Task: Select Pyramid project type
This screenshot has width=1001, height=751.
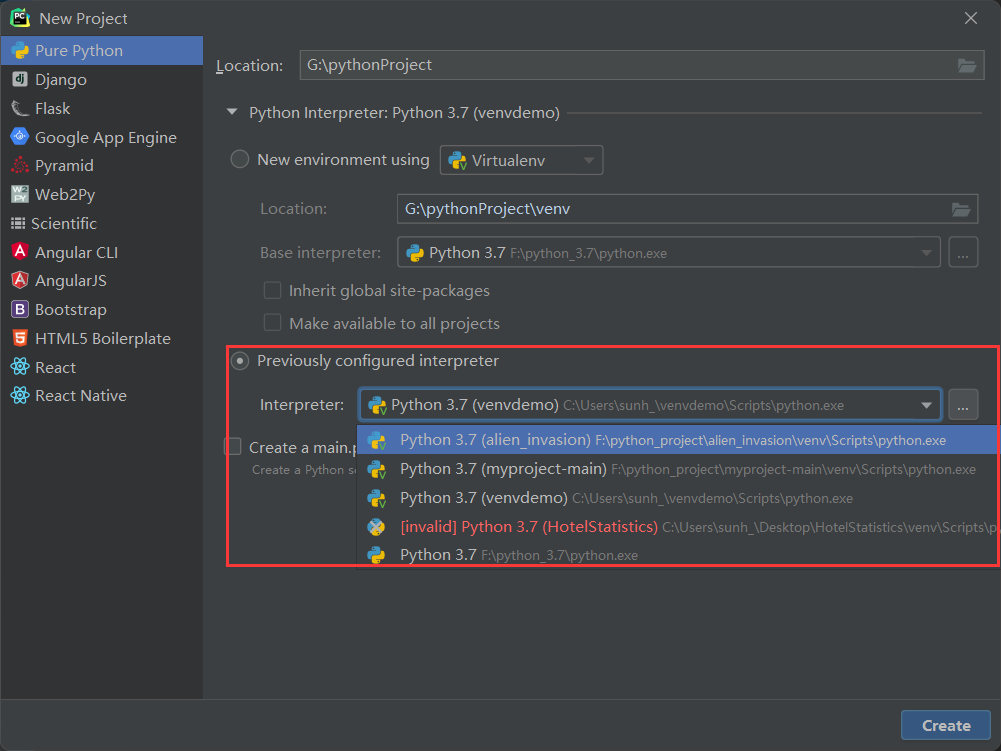Action: point(102,165)
